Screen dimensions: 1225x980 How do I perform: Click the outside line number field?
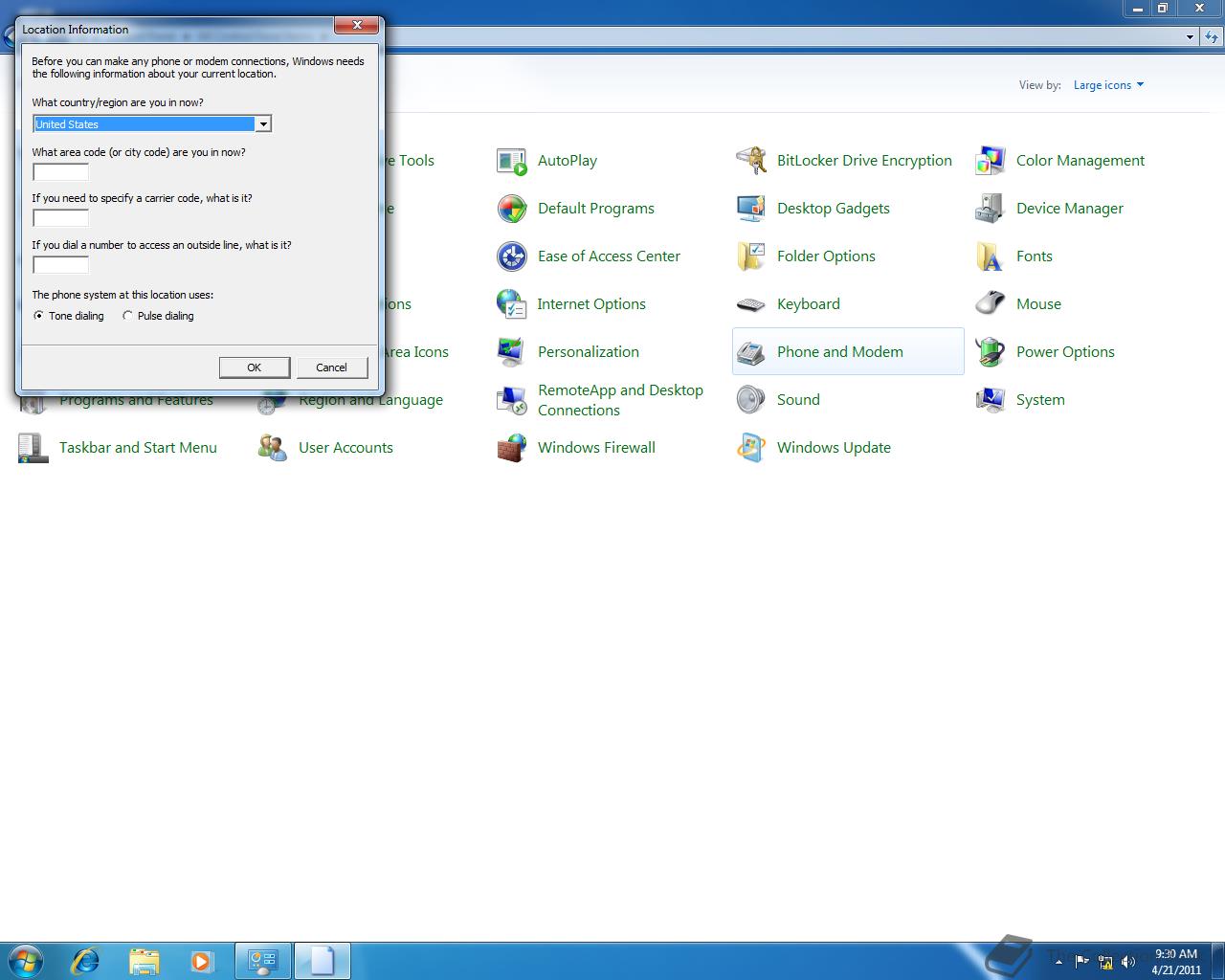coord(60,265)
